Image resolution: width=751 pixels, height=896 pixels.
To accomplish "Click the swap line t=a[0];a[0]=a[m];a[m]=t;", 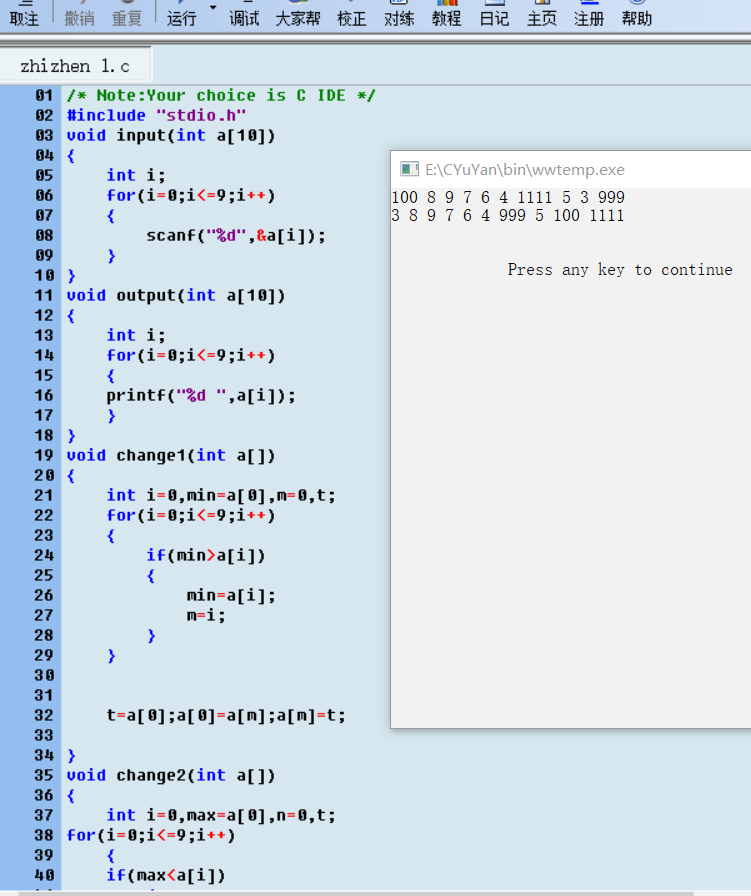I will pos(226,715).
